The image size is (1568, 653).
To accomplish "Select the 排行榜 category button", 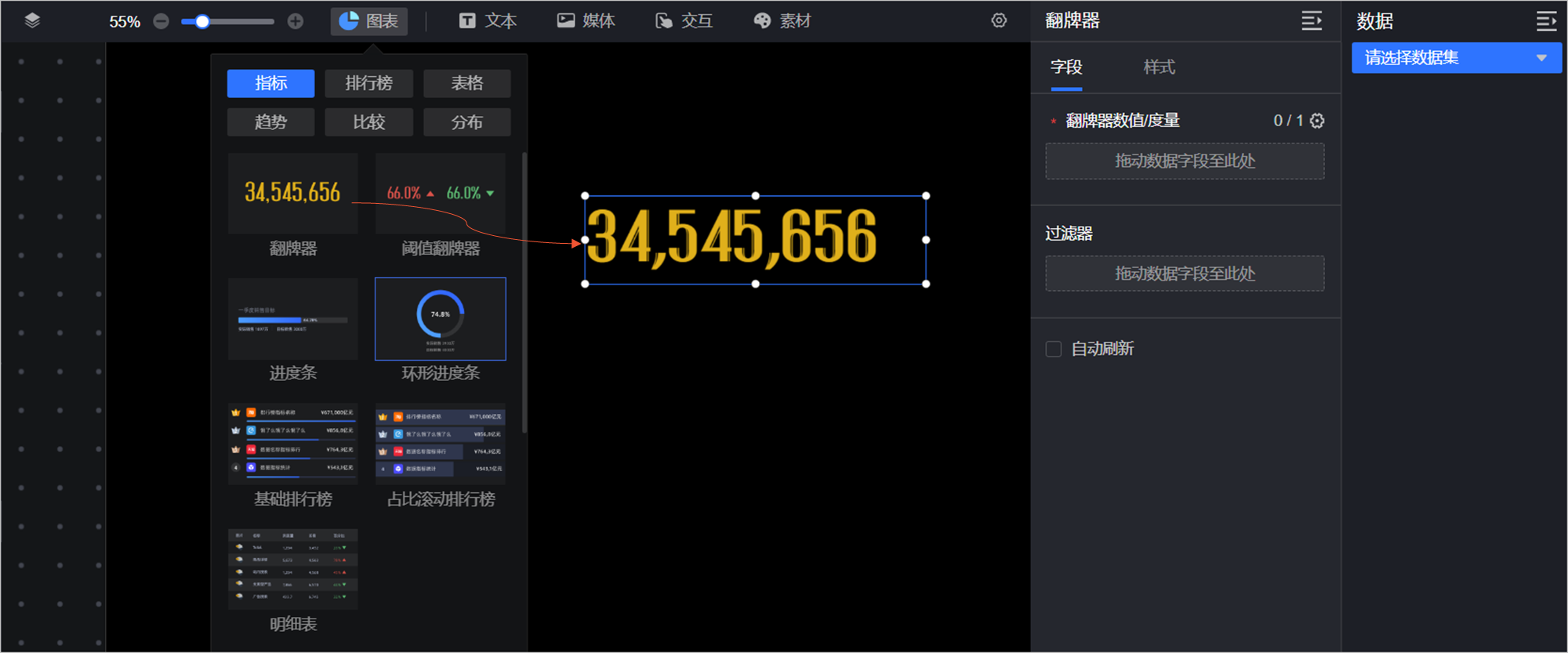I will [x=368, y=83].
